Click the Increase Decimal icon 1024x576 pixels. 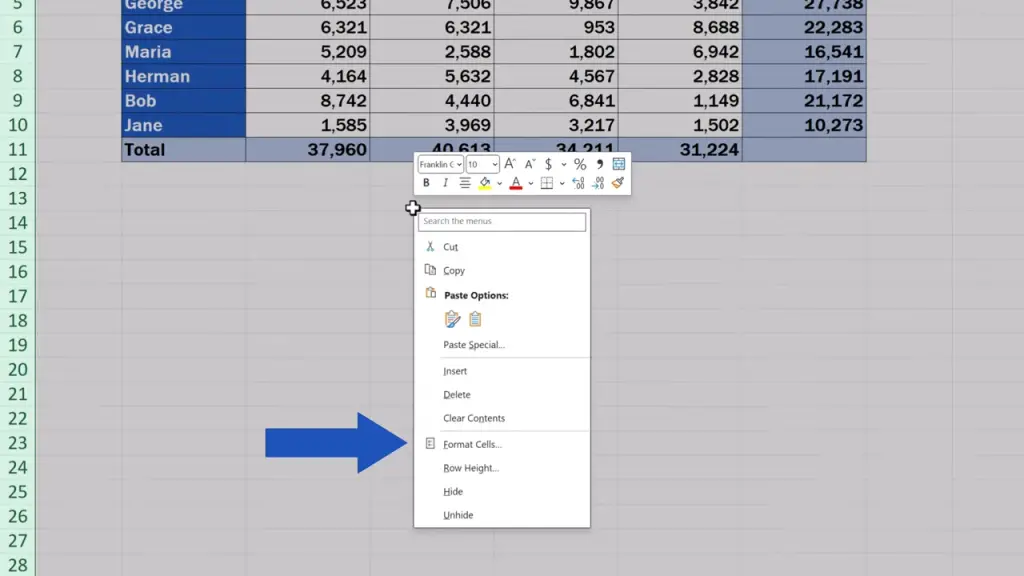point(578,183)
